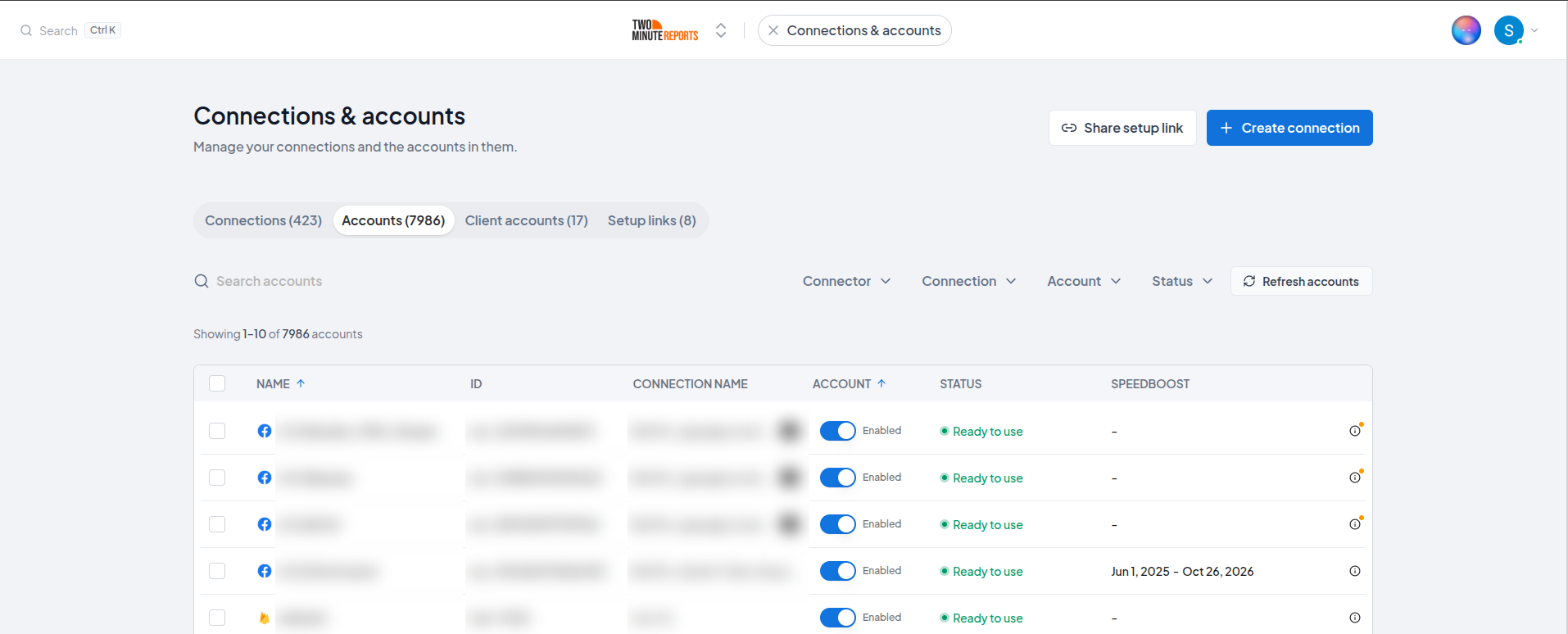Viewport: 1568px width, 634px height.
Task: Open the S user profile avatar
Action: pyautogui.click(x=1508, y=30)
